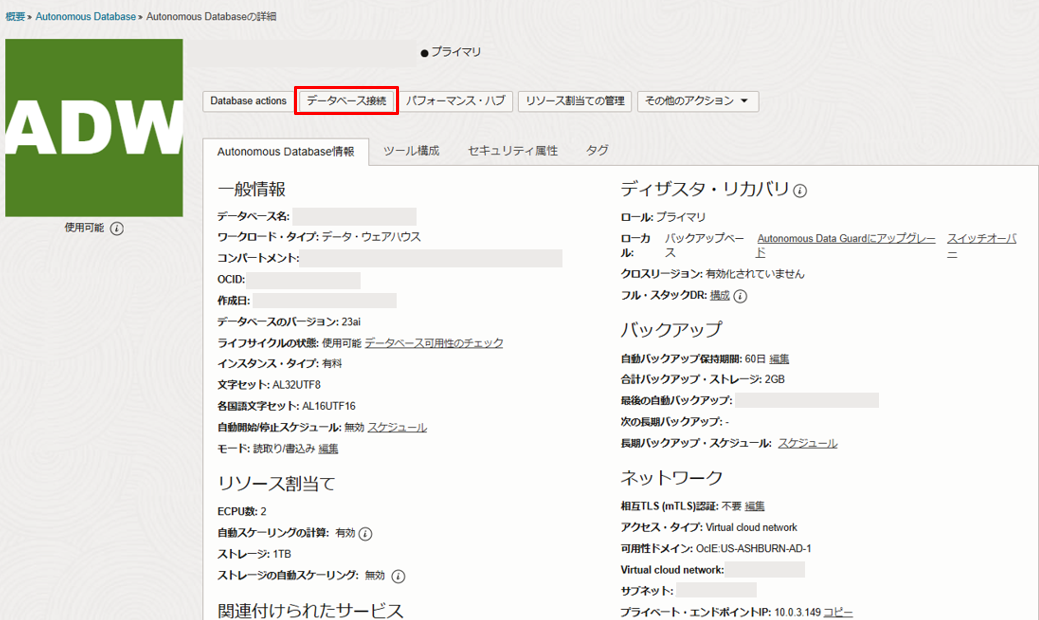This screenshot has width=1039, height=620.
Task: Open パフォーマンス・ハブ button
Action: [x=455, y=101]
